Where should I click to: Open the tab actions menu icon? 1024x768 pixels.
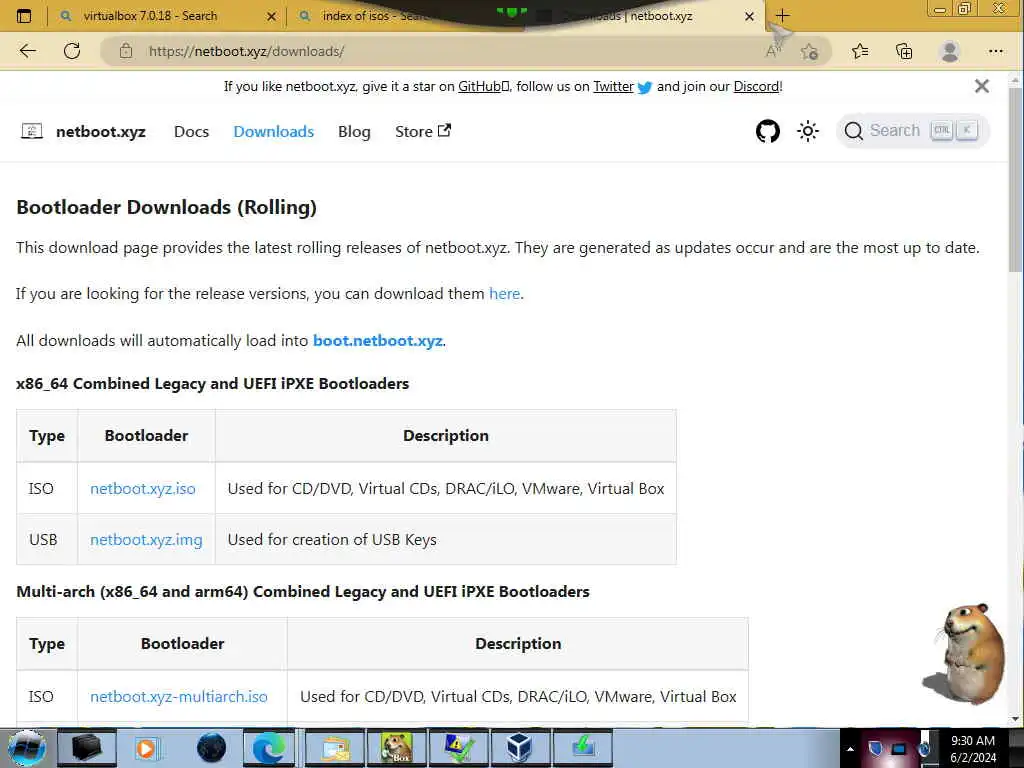point(24,16)
